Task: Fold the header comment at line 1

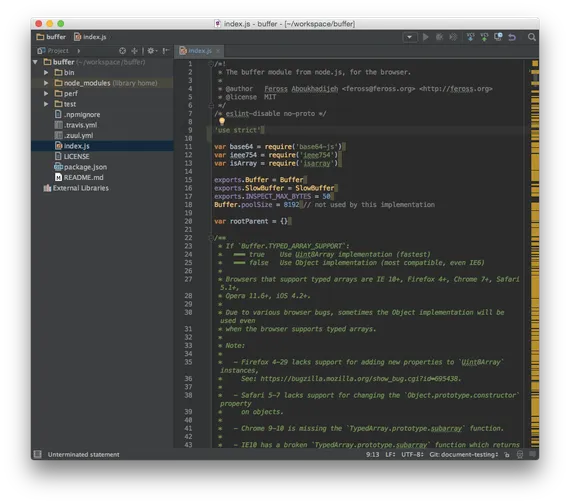Action: click(x=210, y=64)
